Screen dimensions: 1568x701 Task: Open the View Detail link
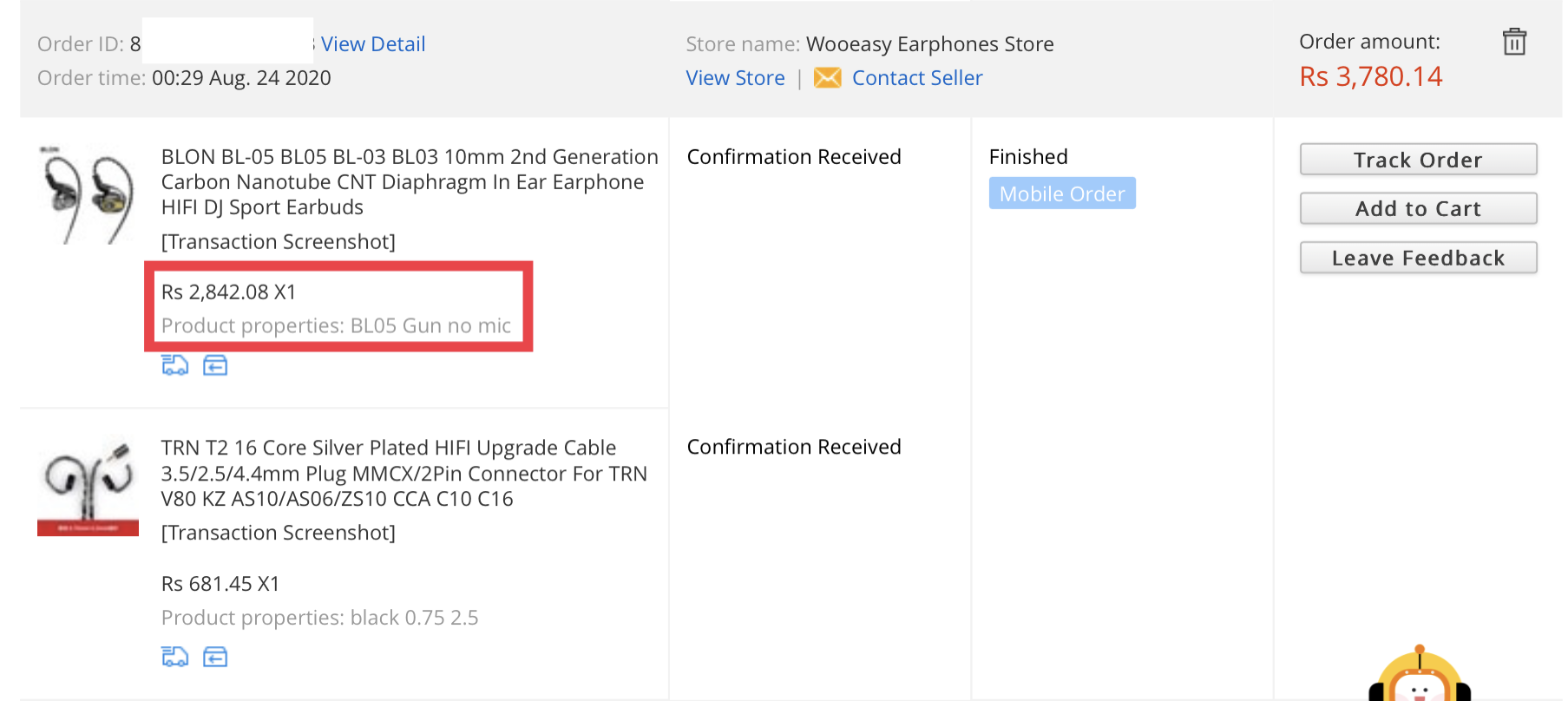(373, 44)
